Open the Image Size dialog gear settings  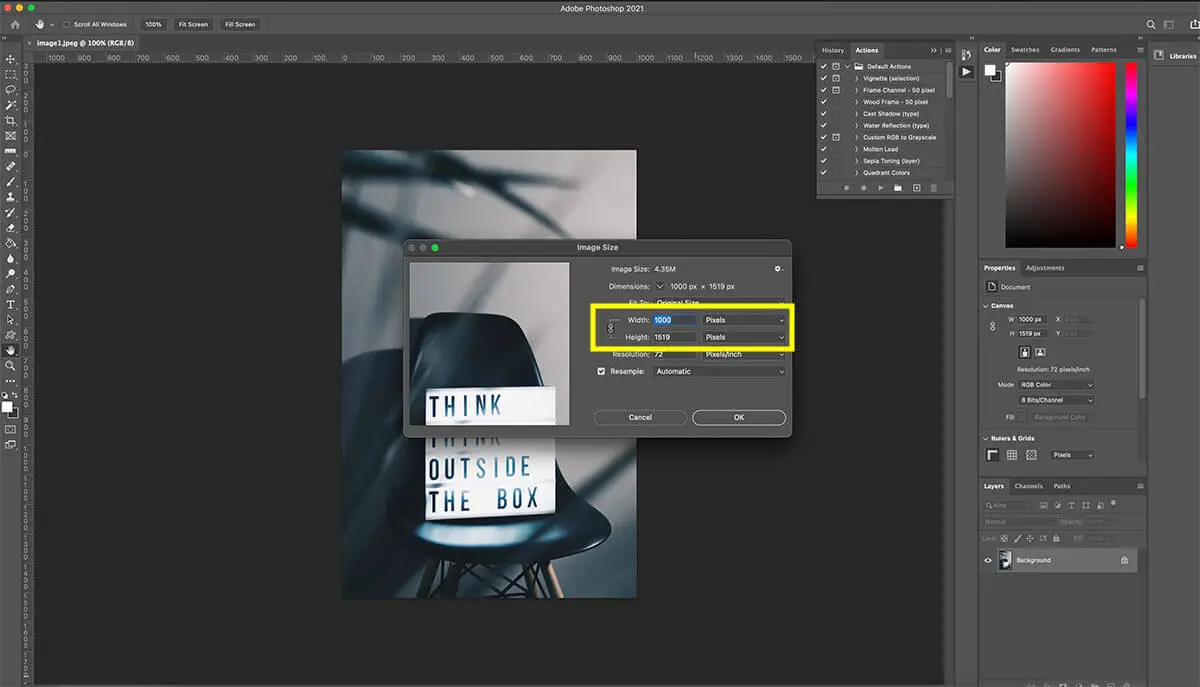click(x=778, y=269)
